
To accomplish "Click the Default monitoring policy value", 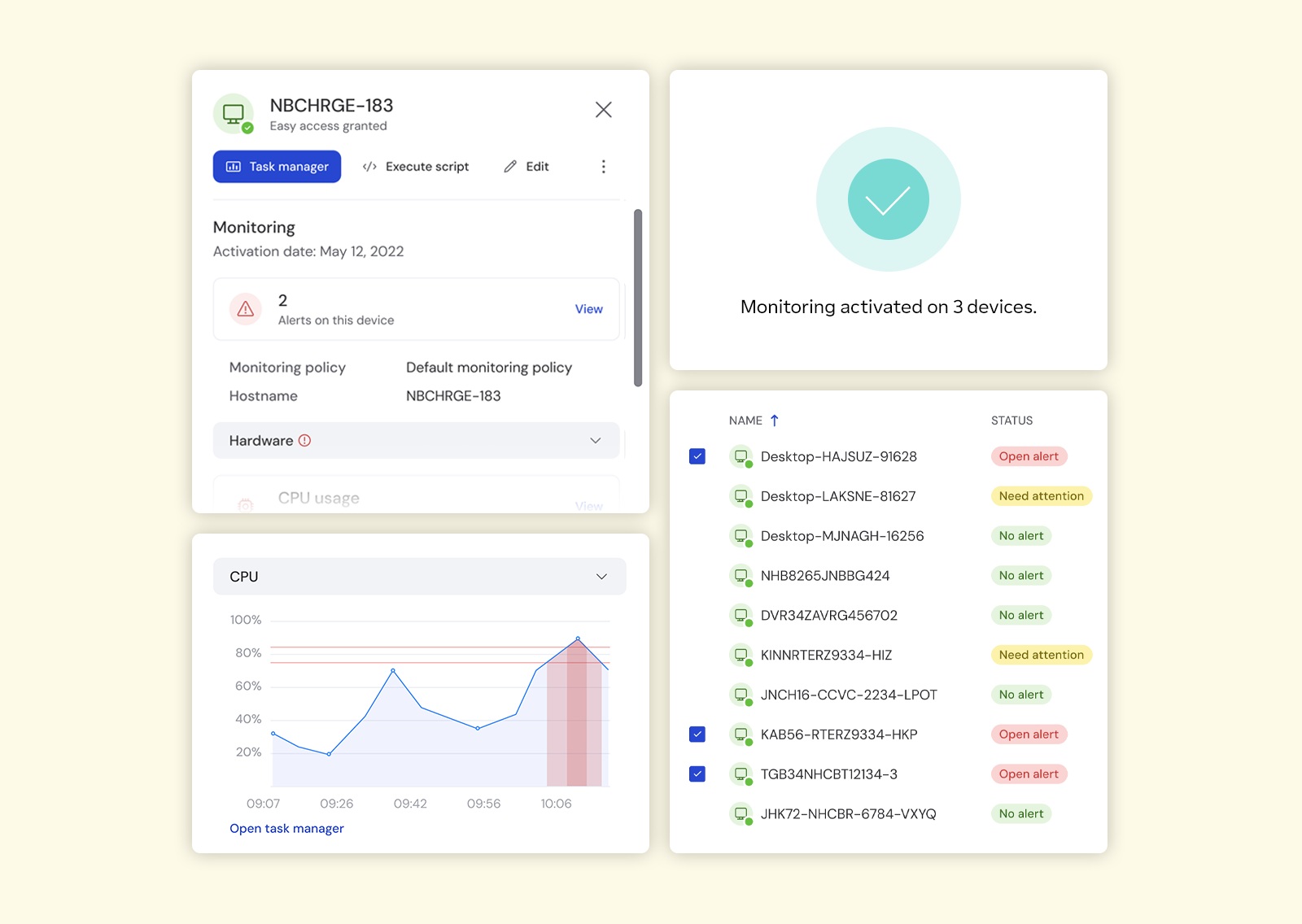I will [489, 368].
